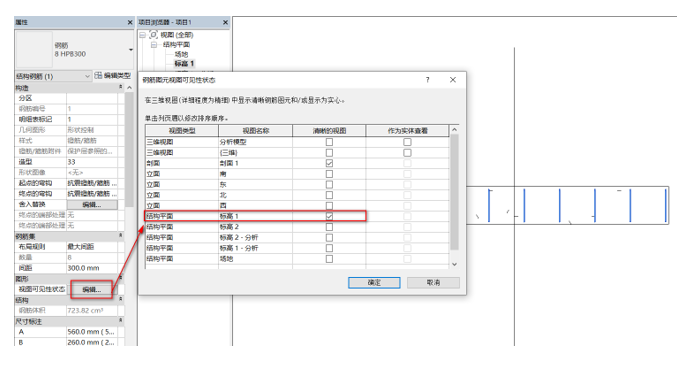Select the 剖面 1 row name cell
677x371 pixels.
[256, 163]
